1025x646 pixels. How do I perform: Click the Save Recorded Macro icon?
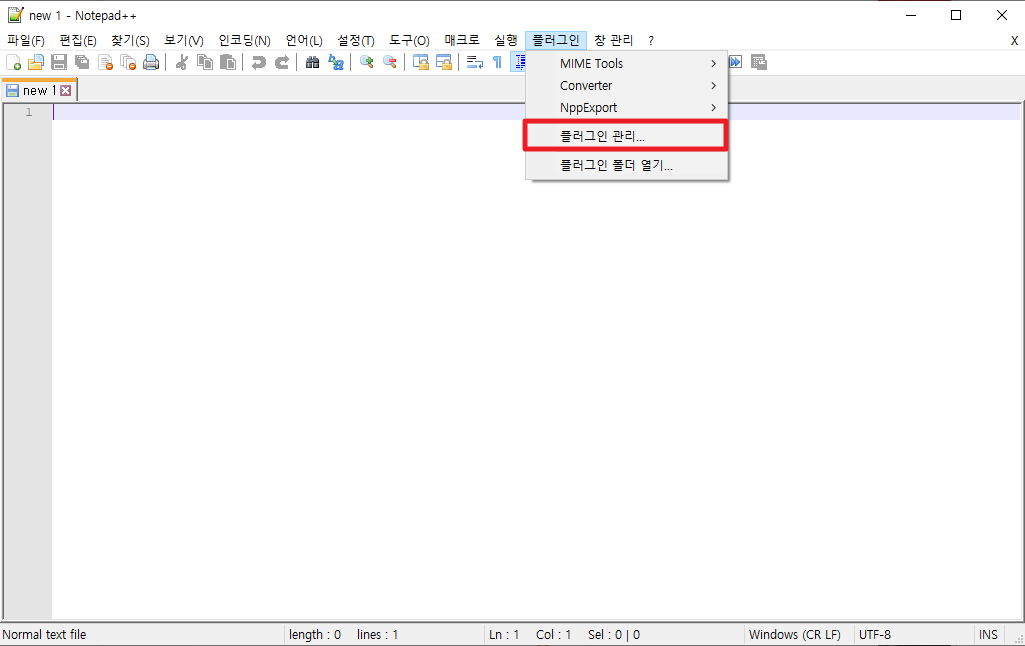[759, 62]
